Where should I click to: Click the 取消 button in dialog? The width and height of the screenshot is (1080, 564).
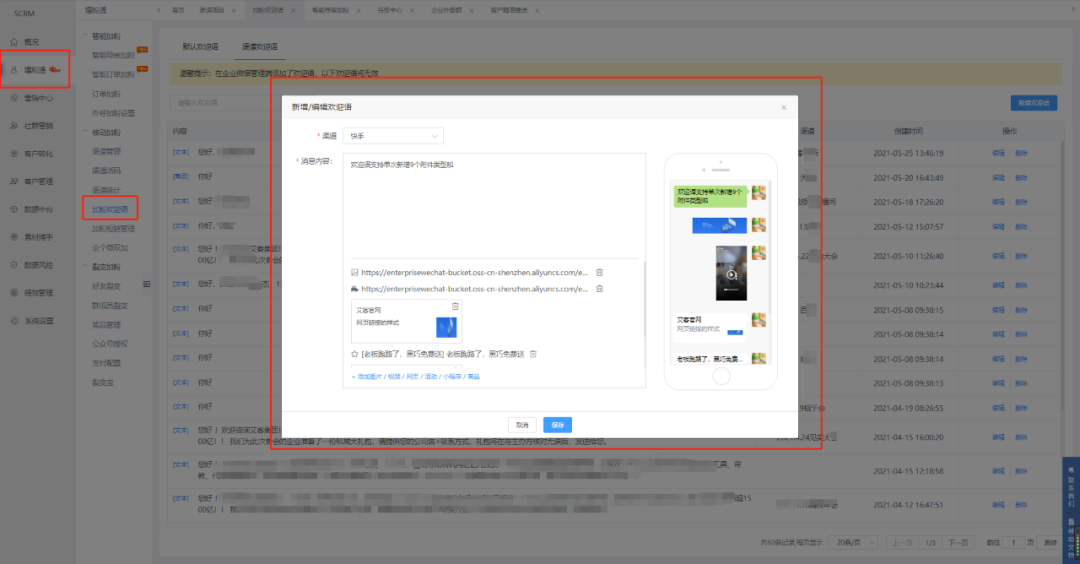[521, 424]
